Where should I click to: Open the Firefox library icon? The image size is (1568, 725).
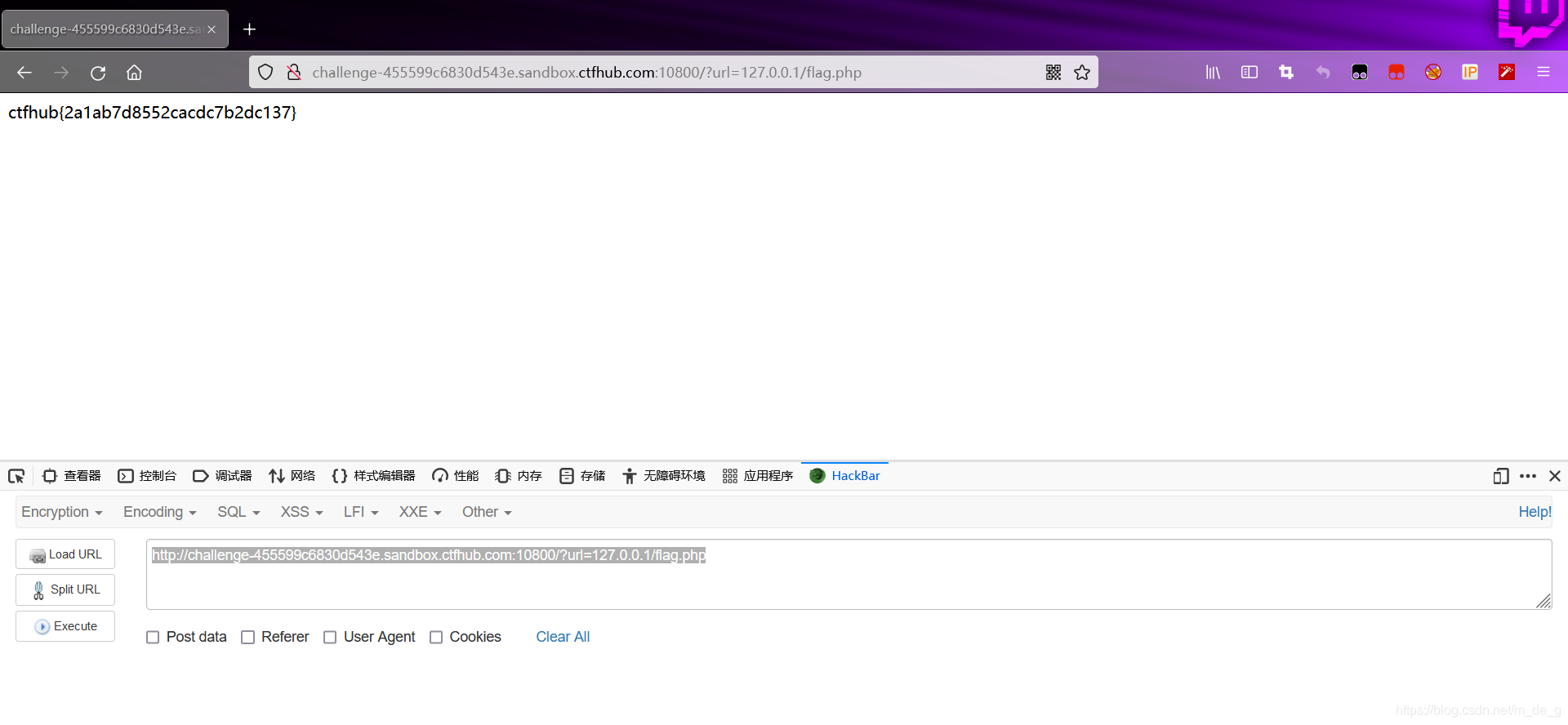tap(1213, 73)
